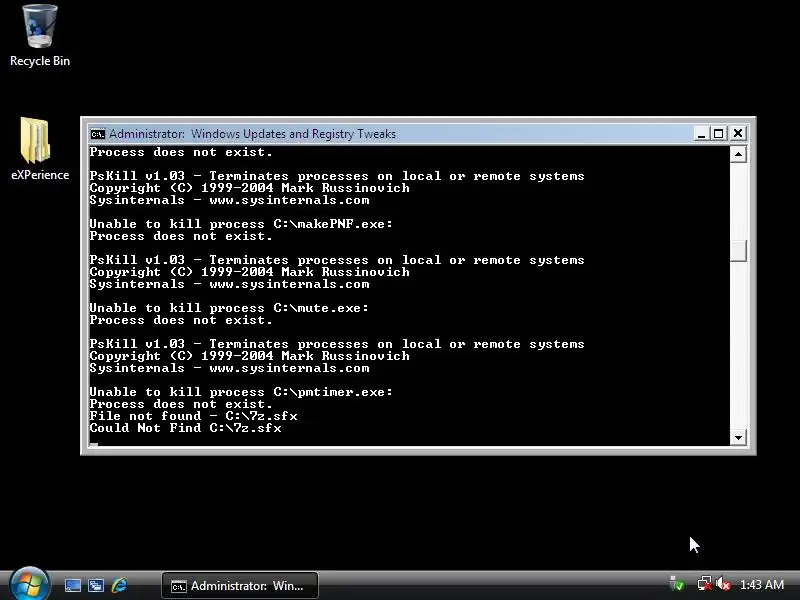Select the eXPerience folder on desktop
Viewport: 800px width, 600px height.
(40, 149)
